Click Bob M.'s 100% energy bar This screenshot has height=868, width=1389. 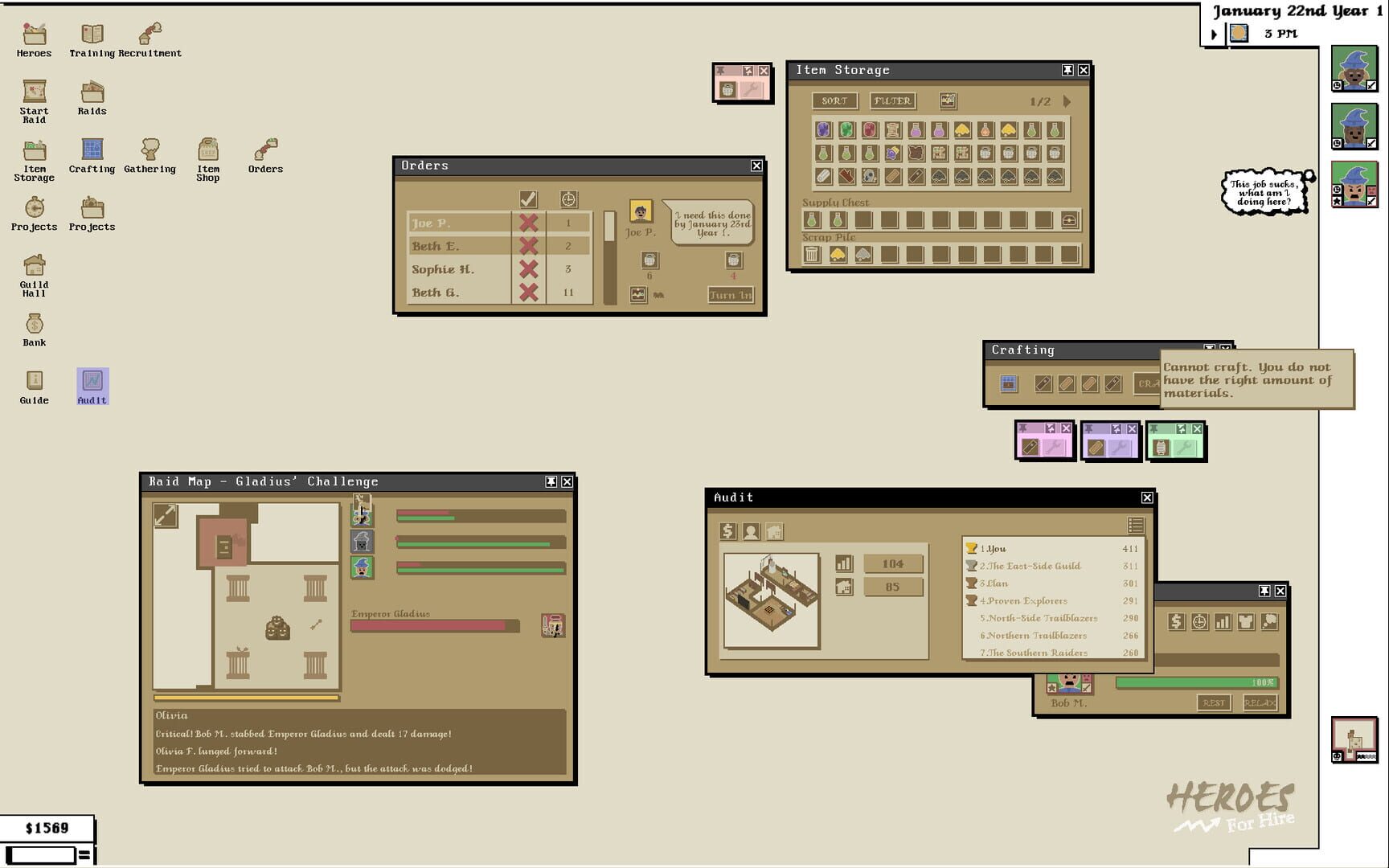point(1195,682)
